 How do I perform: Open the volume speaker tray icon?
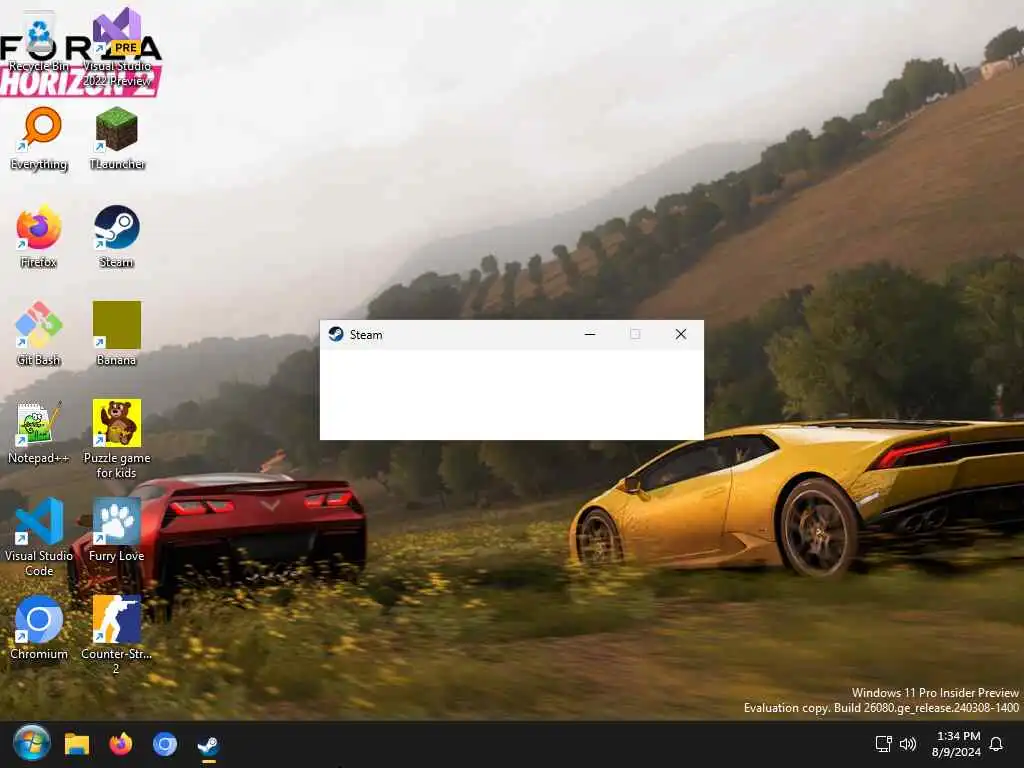point(908,744)
